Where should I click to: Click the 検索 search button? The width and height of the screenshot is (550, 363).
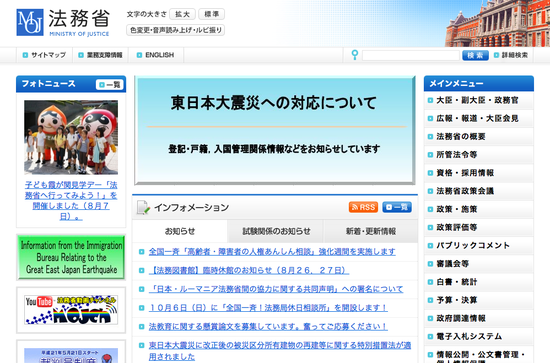tap(475, 55)
